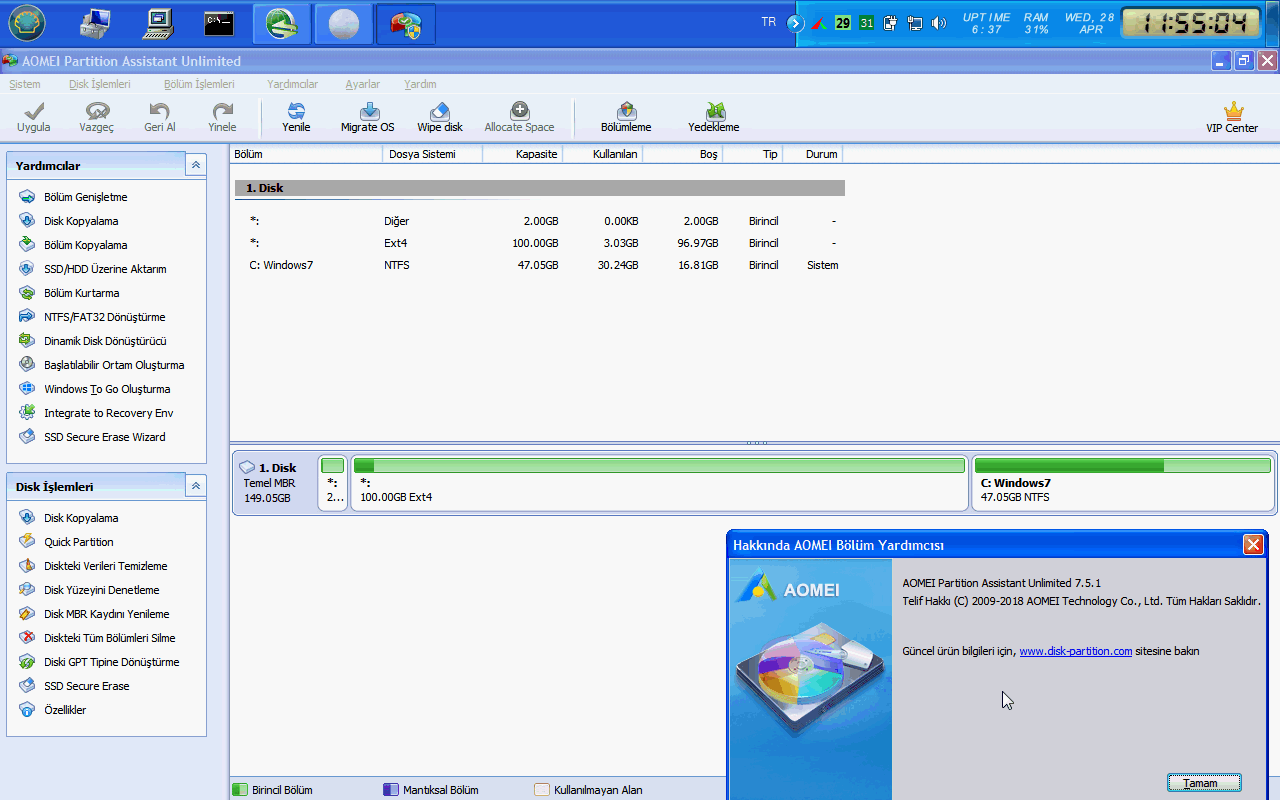
Task: Open the Bölümleme tool
Action: point(626,117)
